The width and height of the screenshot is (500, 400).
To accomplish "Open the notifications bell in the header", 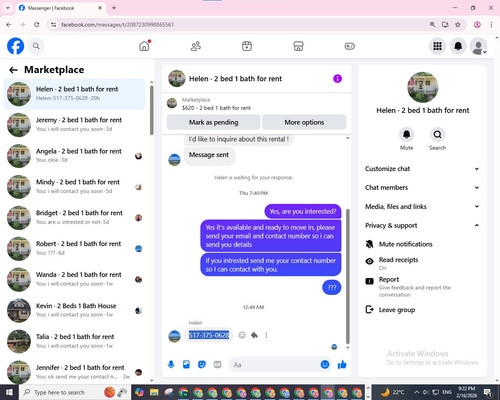I will tap(458, 46).
